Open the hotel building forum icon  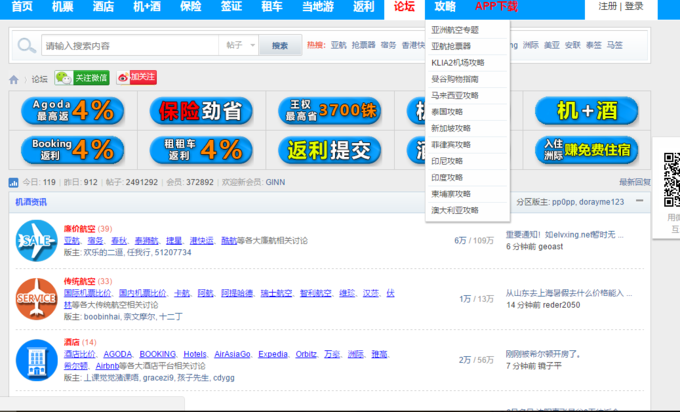[x=36, y=360]
